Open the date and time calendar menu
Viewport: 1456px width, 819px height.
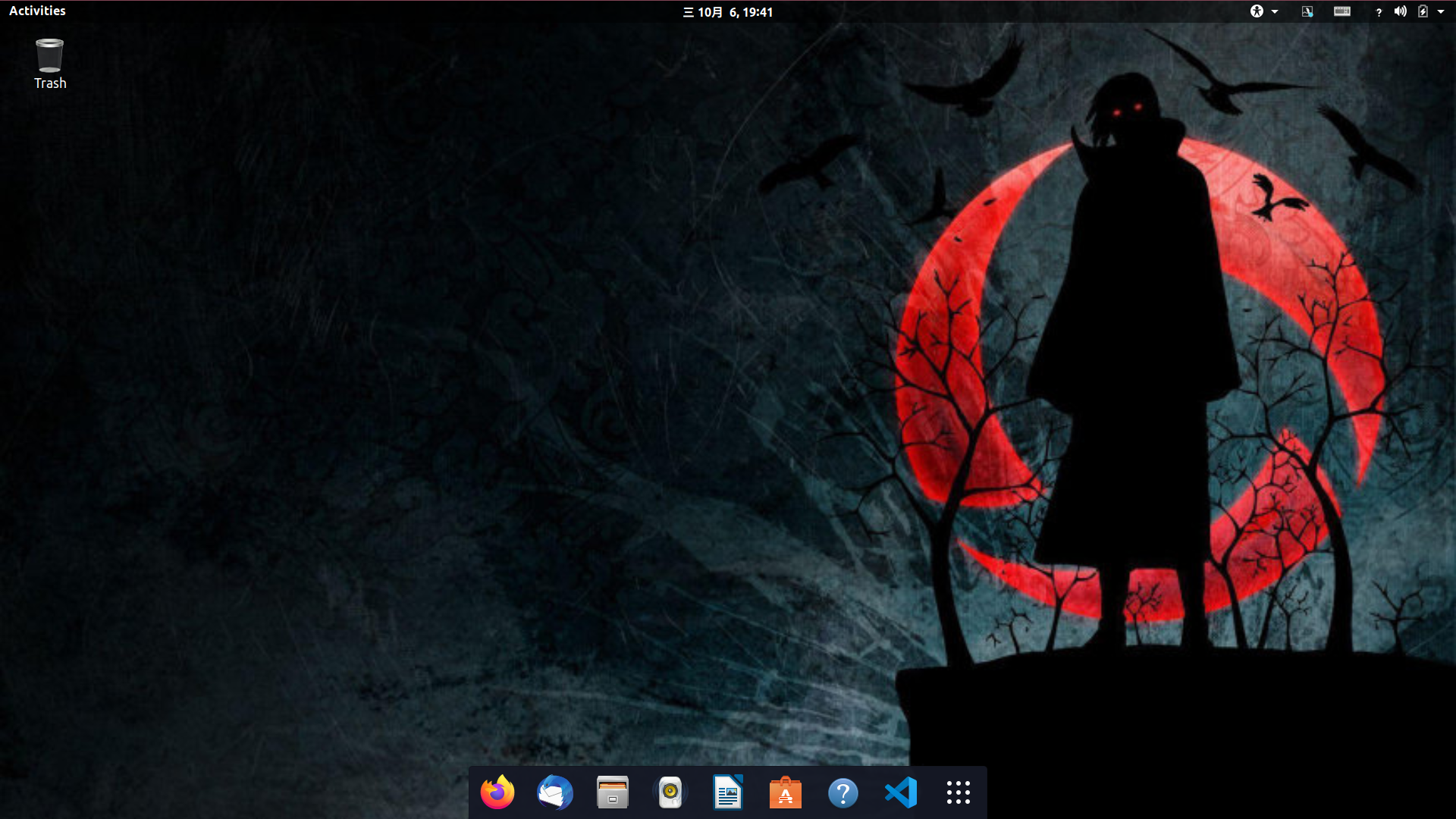pyautogui.click(x=728, y=12)
